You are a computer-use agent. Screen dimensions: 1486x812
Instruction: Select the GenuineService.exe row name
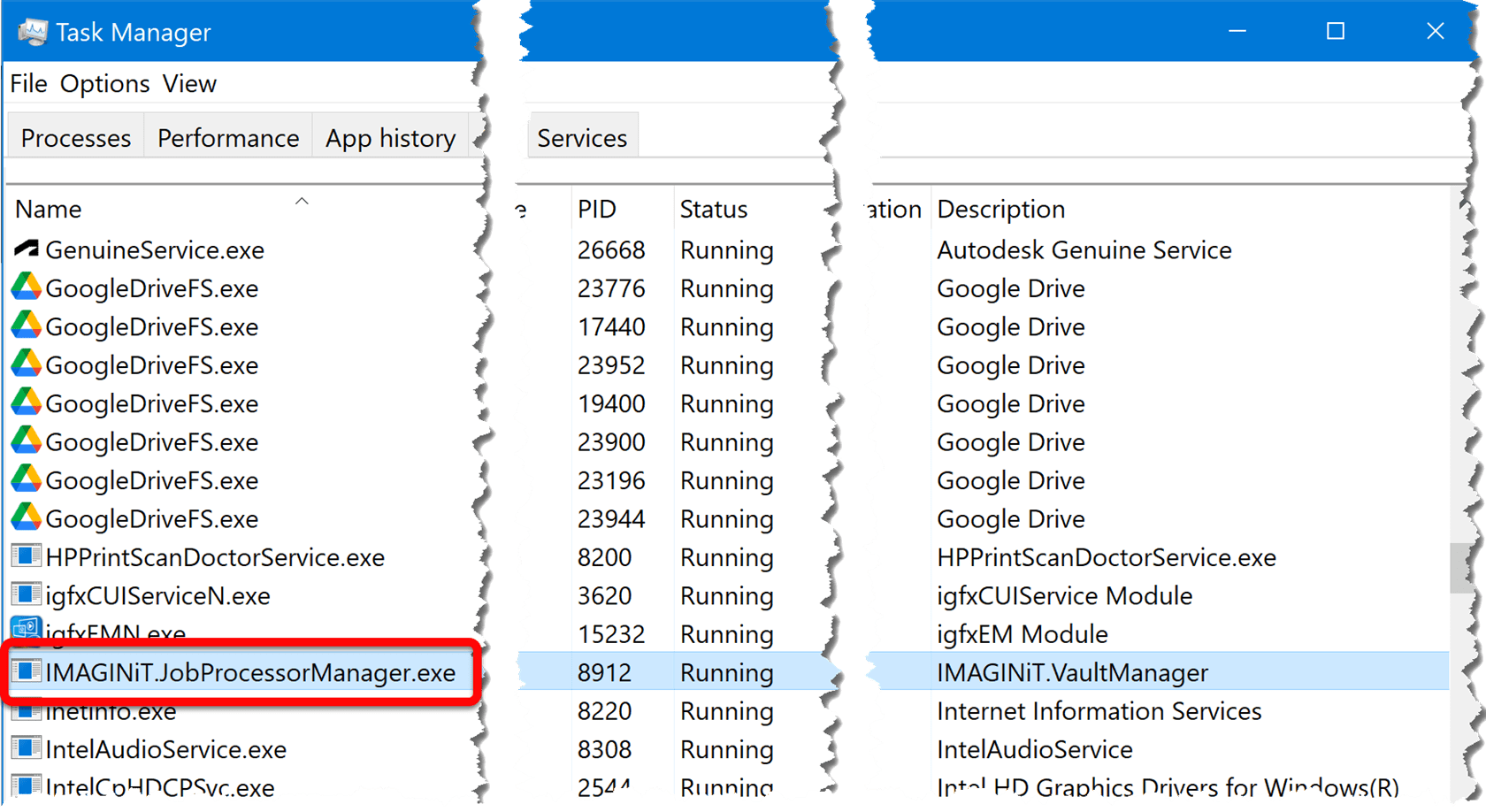[155, 249]
